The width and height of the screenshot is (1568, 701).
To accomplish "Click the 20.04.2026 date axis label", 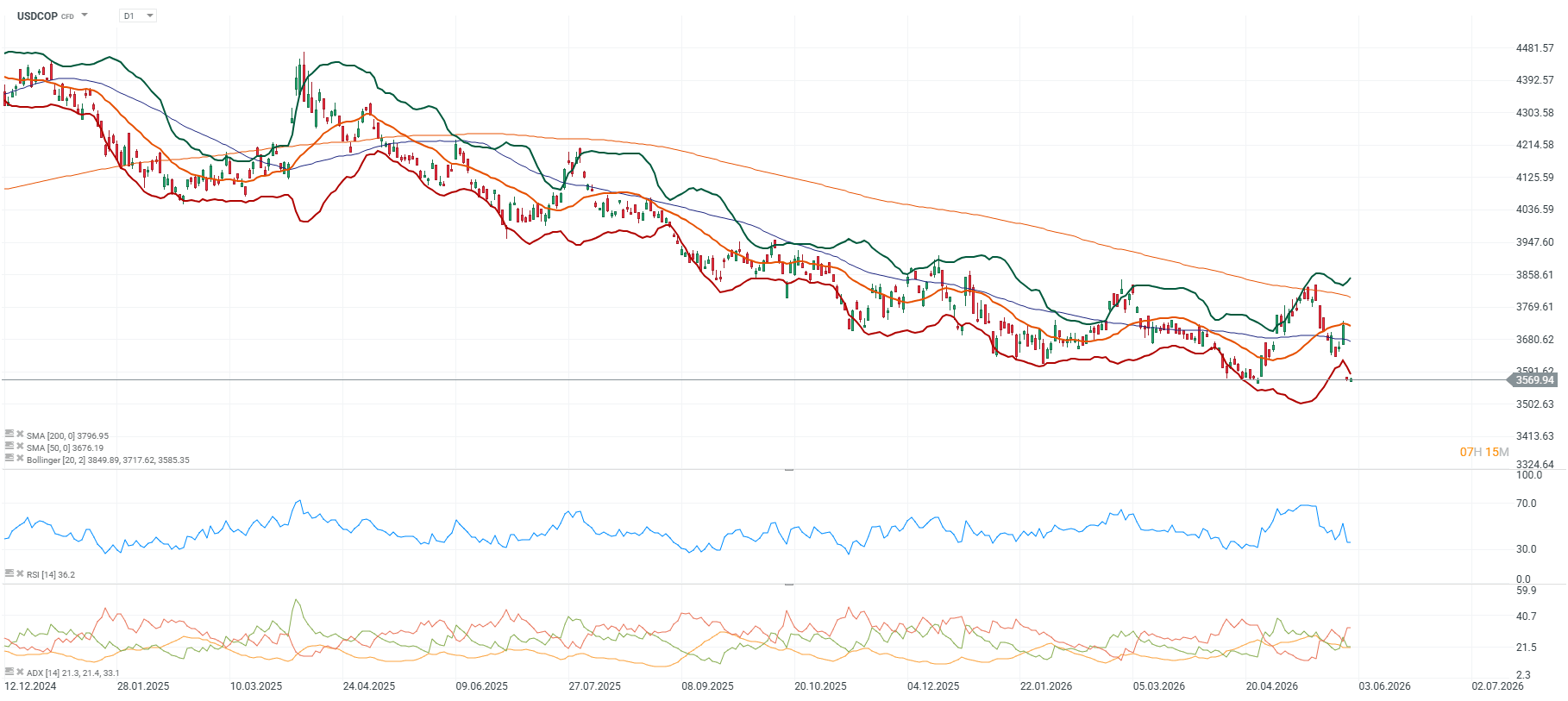I will (x=1272, y=686).
